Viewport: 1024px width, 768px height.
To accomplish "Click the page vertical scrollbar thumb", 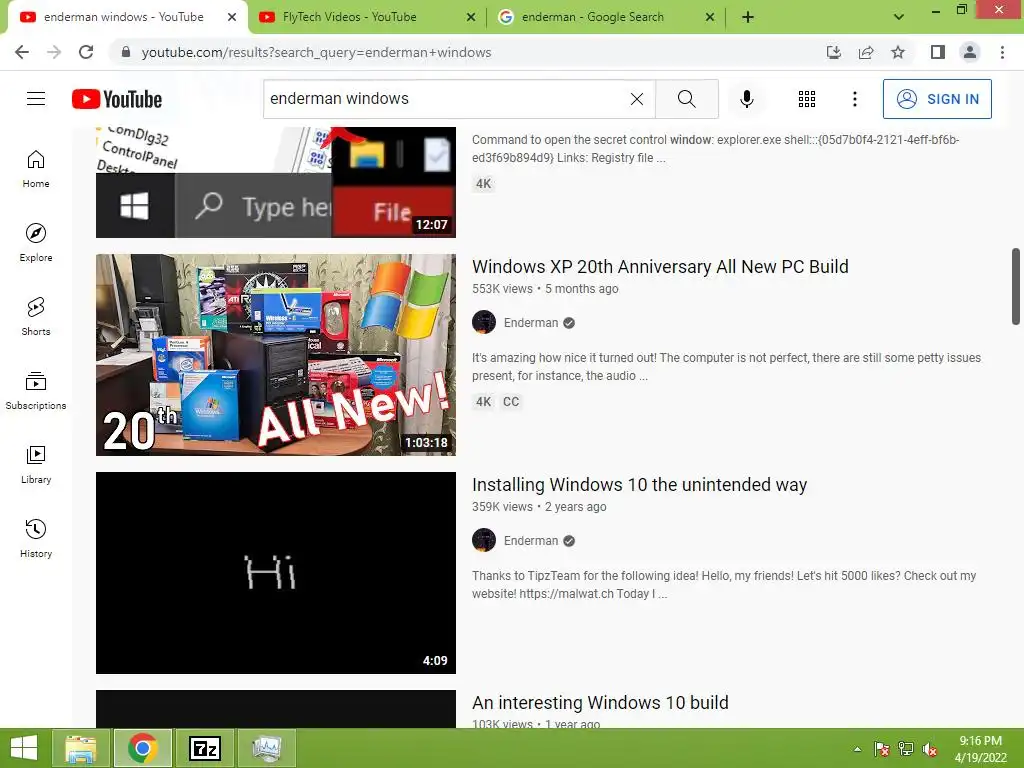I will [1016, 286].
